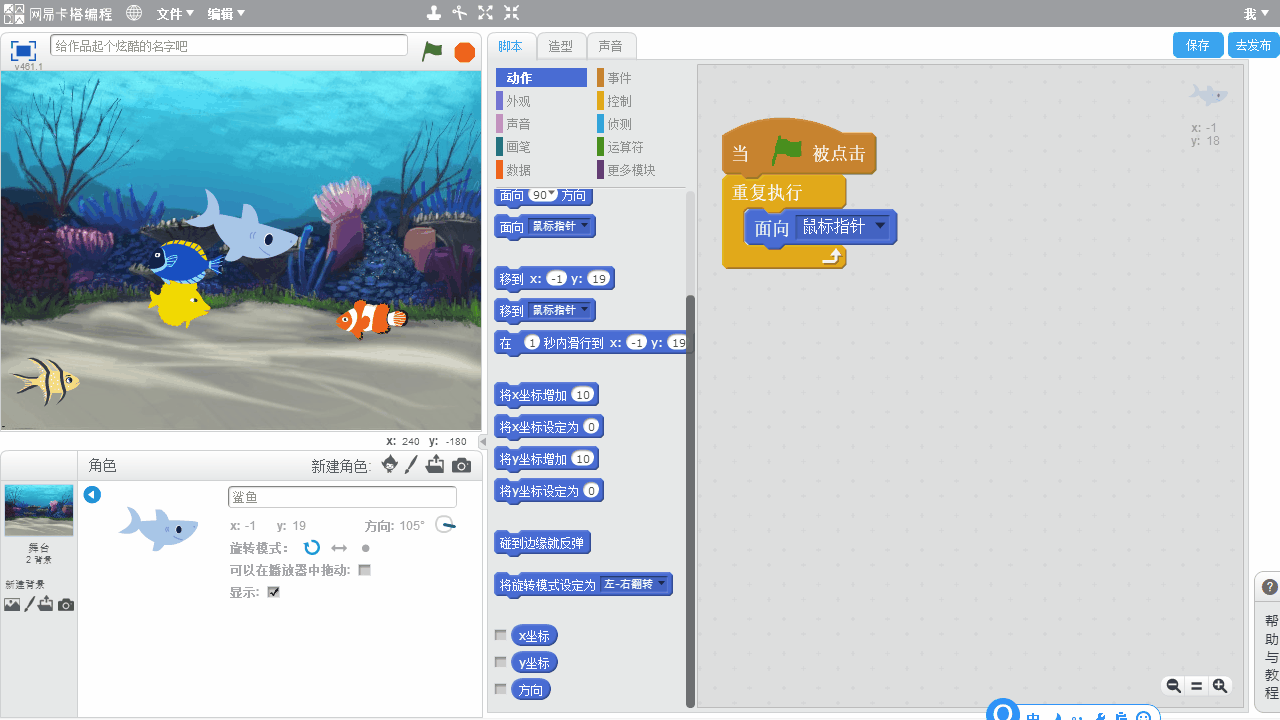Paint a new sprite
The width and height of the screenshot is (1280, 720).
point(411,465)
